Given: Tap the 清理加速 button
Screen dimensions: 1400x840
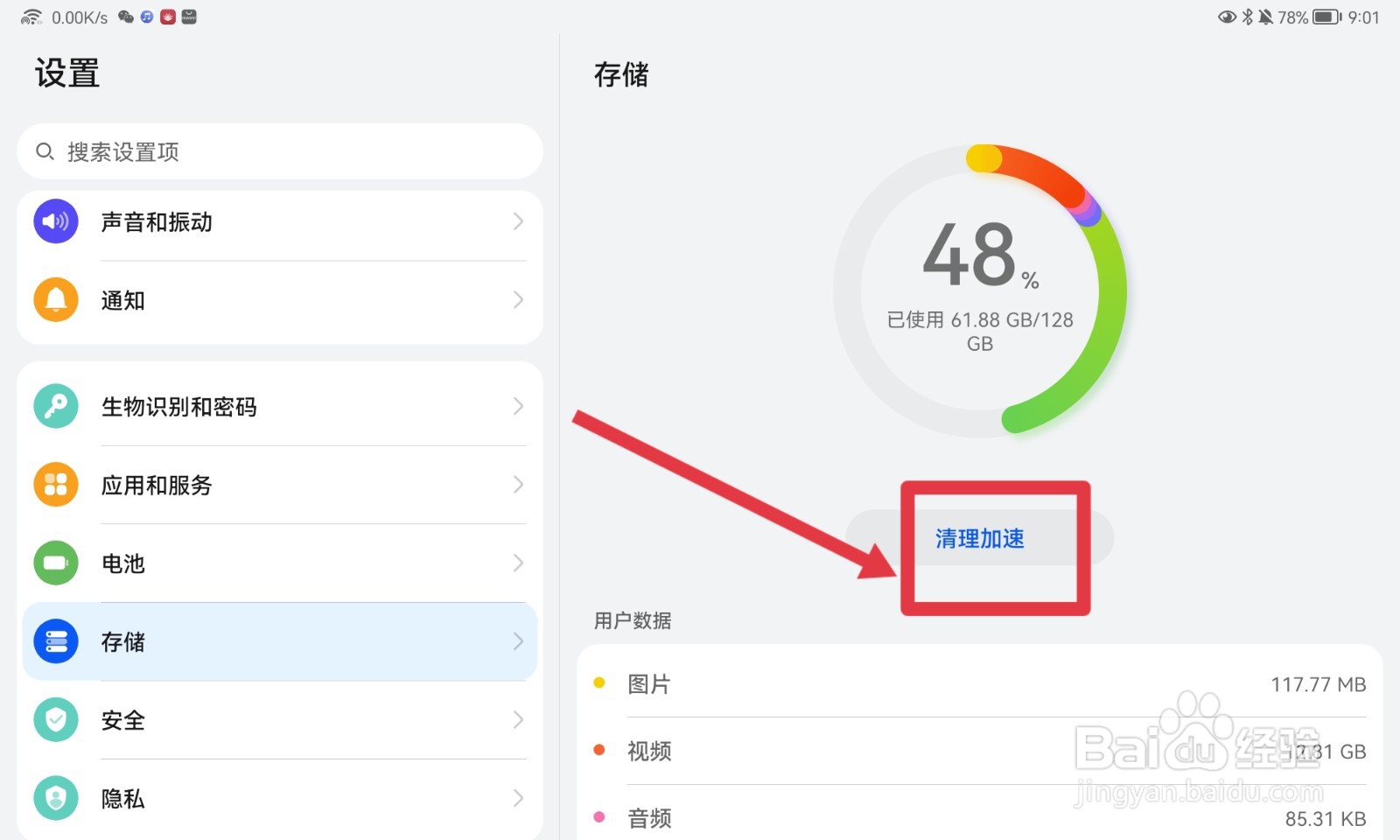Looking at the screenshot, I should point(979,537).
